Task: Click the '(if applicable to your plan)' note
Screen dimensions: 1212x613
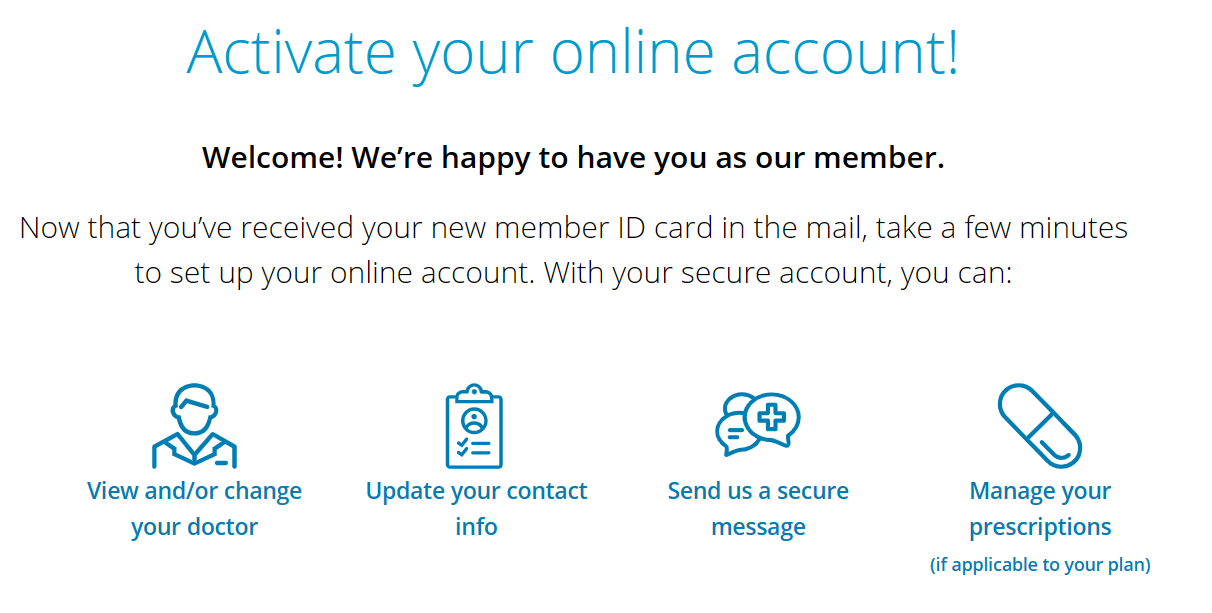Action: 1040,565
